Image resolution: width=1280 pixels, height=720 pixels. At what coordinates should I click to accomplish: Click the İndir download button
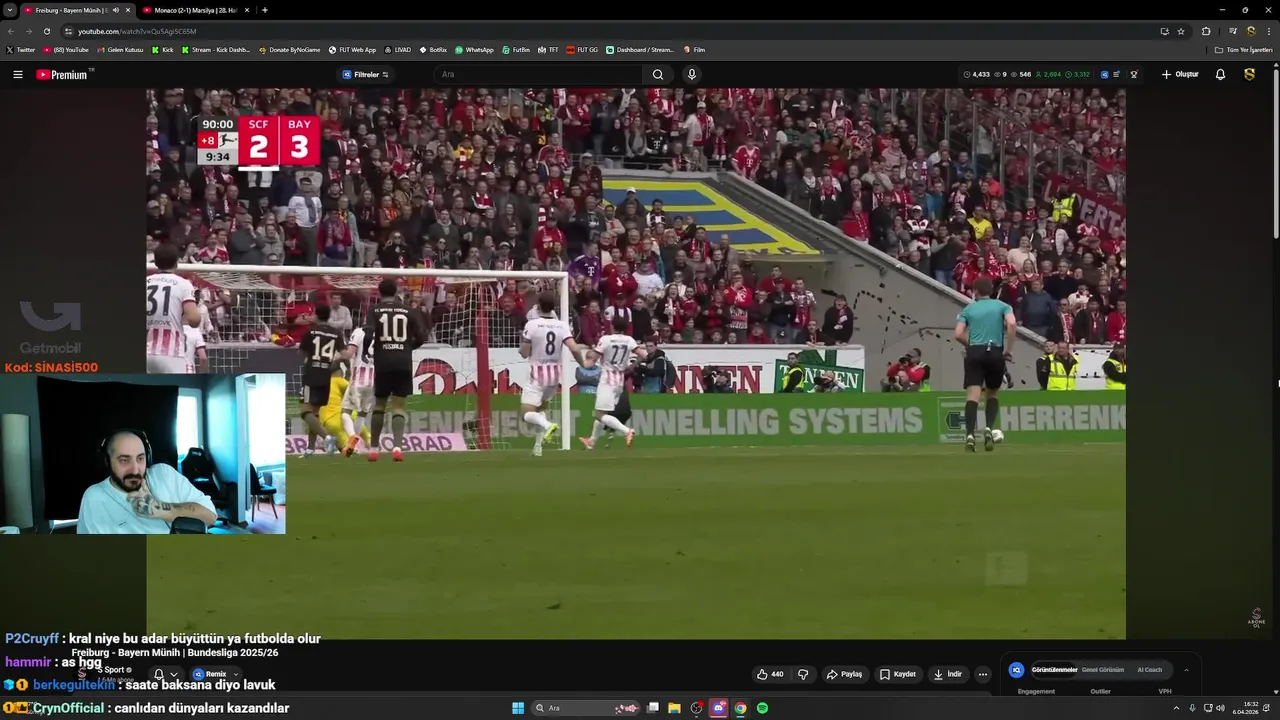pos(948,674)
